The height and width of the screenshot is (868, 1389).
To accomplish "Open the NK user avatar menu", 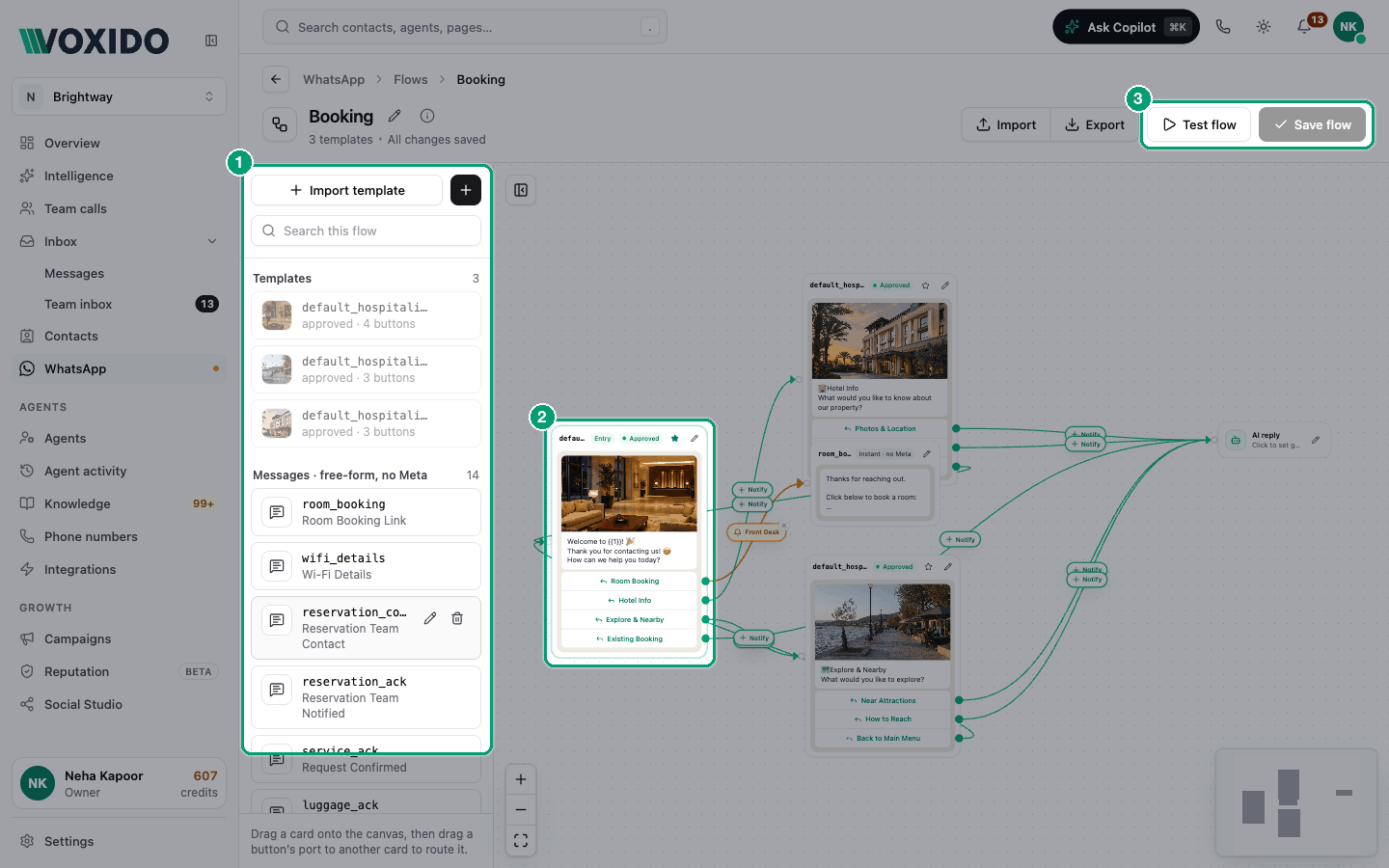I will coord(1348,27).
